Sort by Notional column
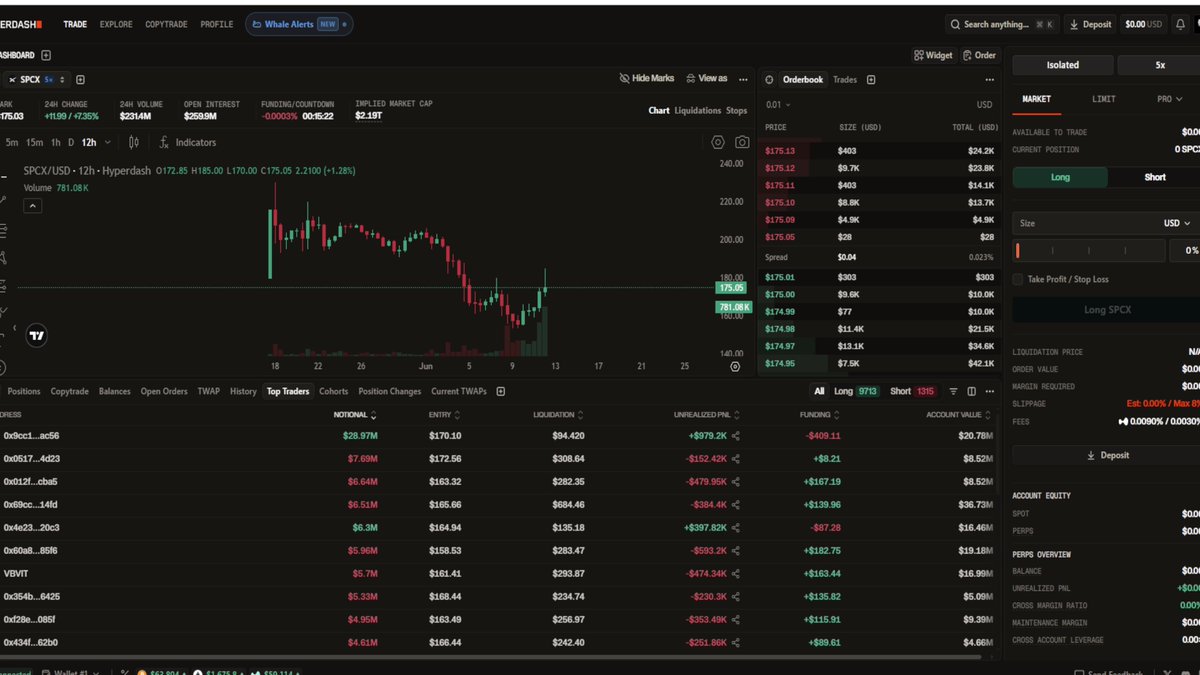The height and width of the screenshot is (675, 1200). click(355, 415)
